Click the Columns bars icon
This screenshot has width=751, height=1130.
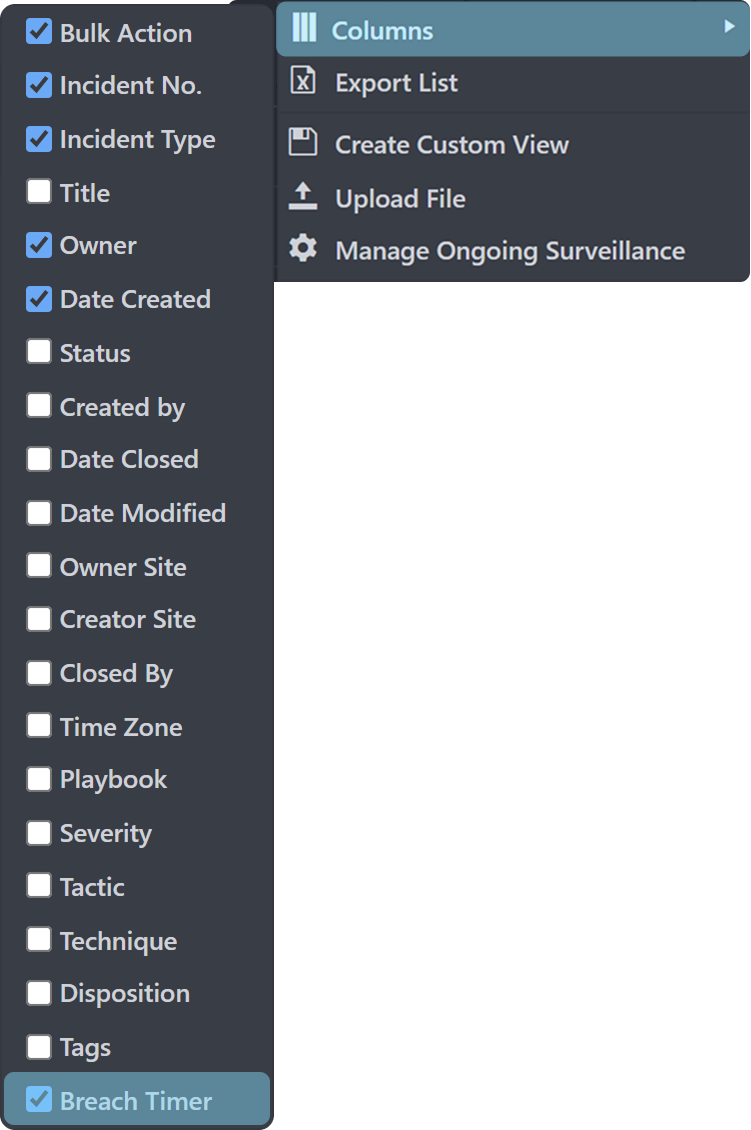pos(304,30)
